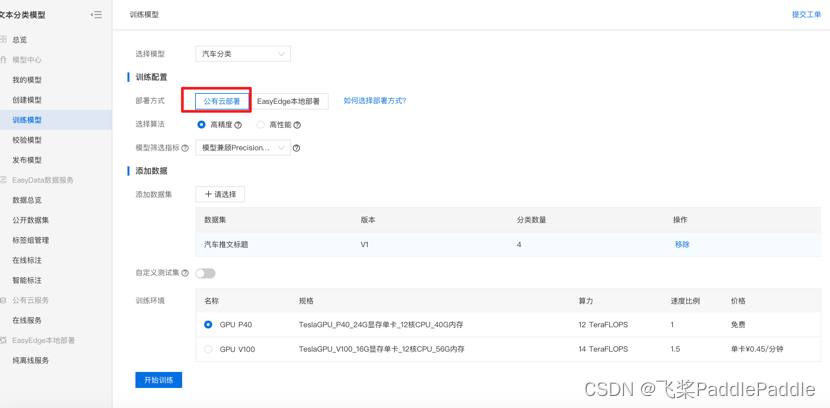The image size is (830, 408).
Task: Select the 高性能 algorithm radio button
Action: (x=260, y=125)
